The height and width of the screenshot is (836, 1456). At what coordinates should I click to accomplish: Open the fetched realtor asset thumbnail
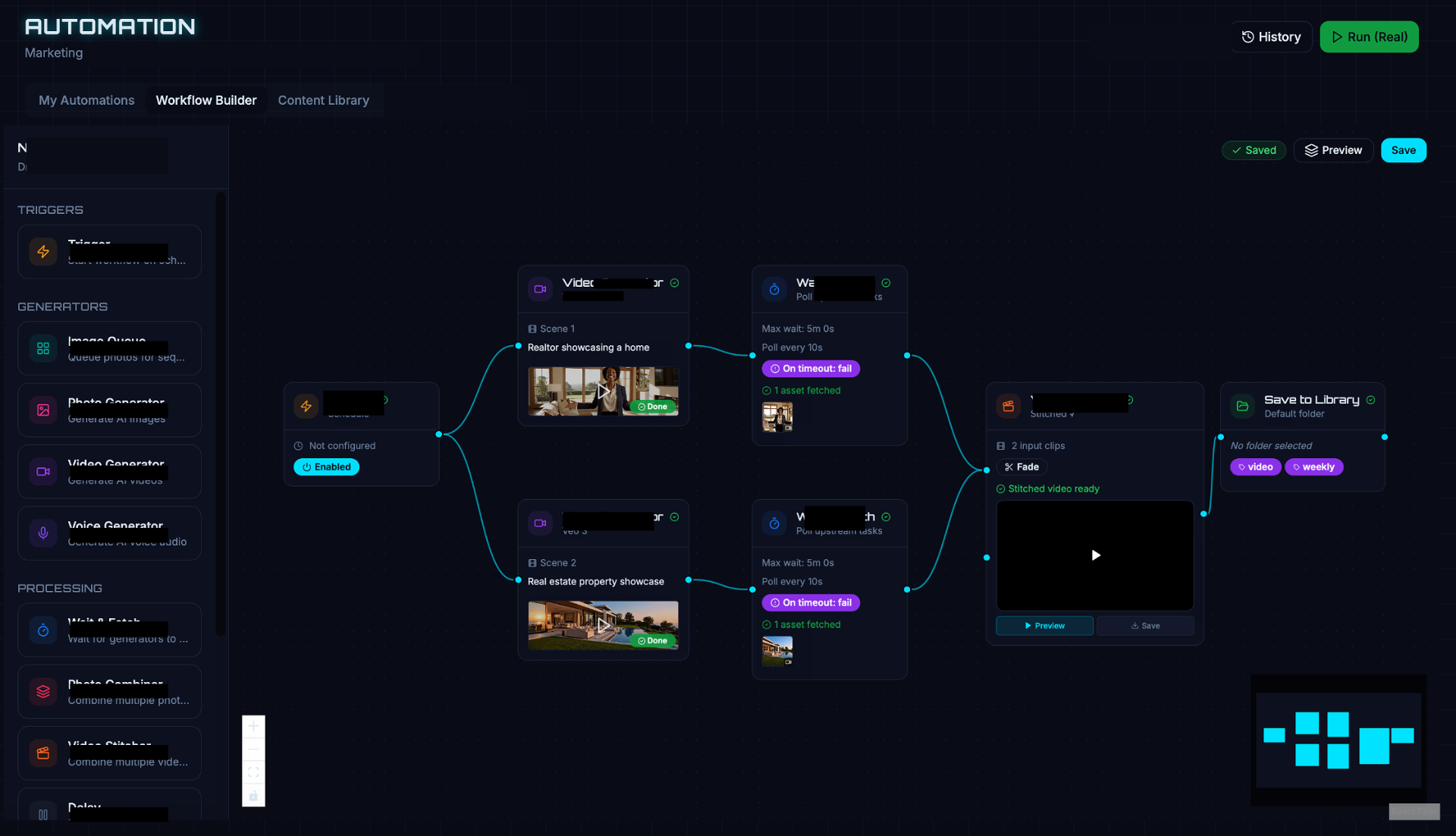(x=777, y=417)
